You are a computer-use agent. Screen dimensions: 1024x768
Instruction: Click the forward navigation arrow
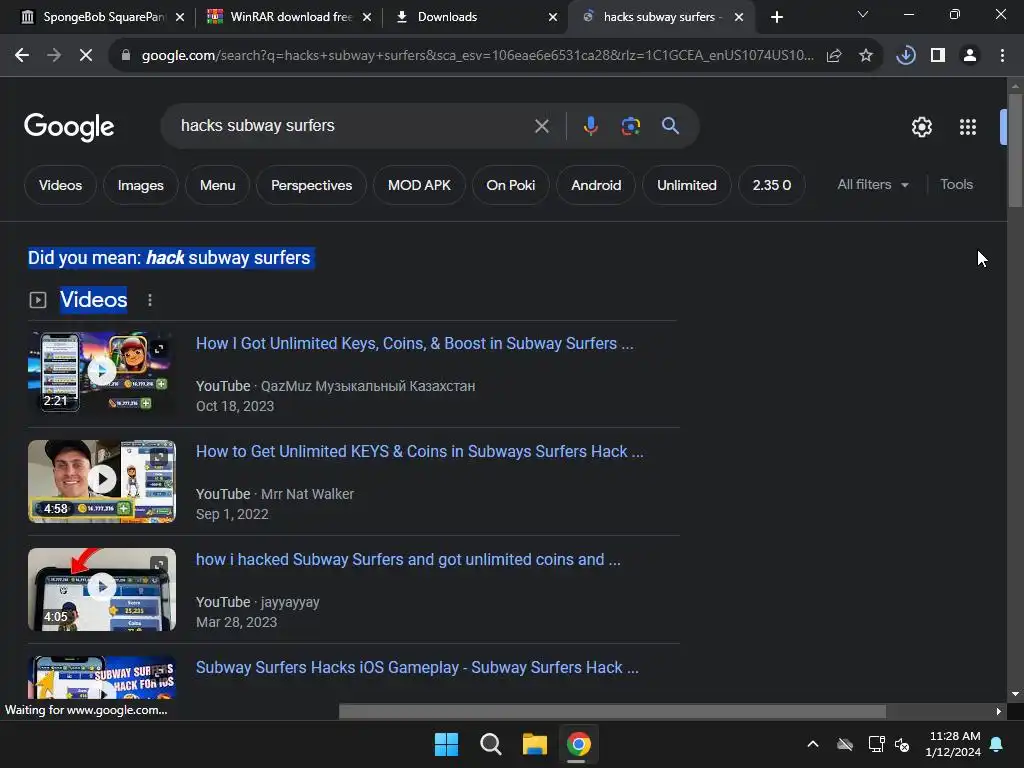[54, 56]
